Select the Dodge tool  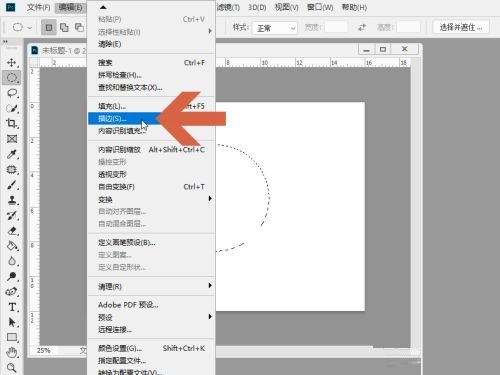tap(12, 276)
